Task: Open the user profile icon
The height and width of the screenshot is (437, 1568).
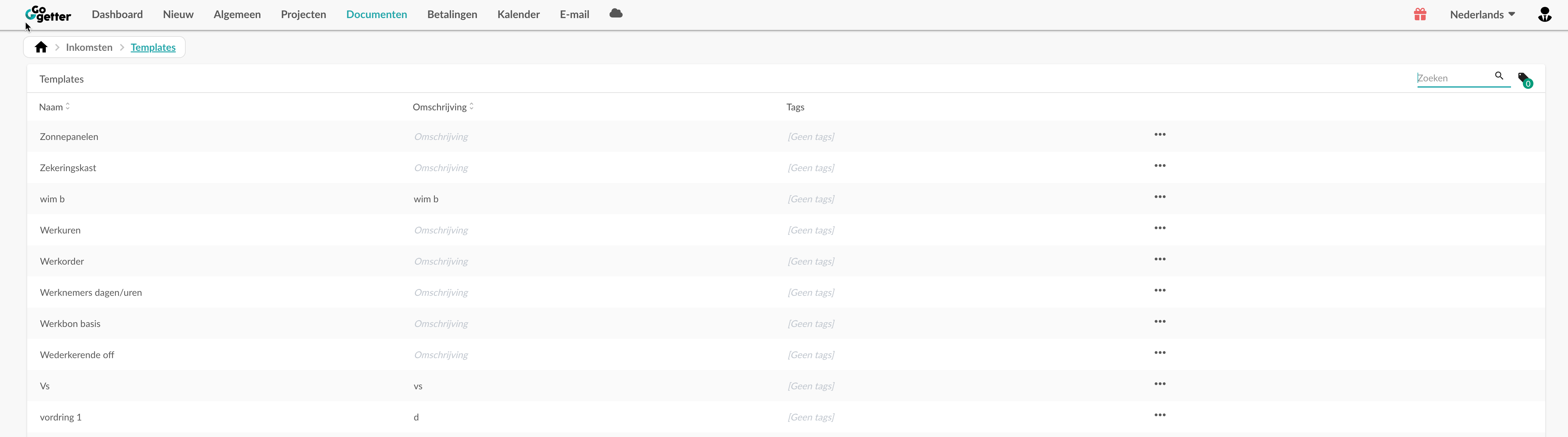Action: coord(1545,14)
